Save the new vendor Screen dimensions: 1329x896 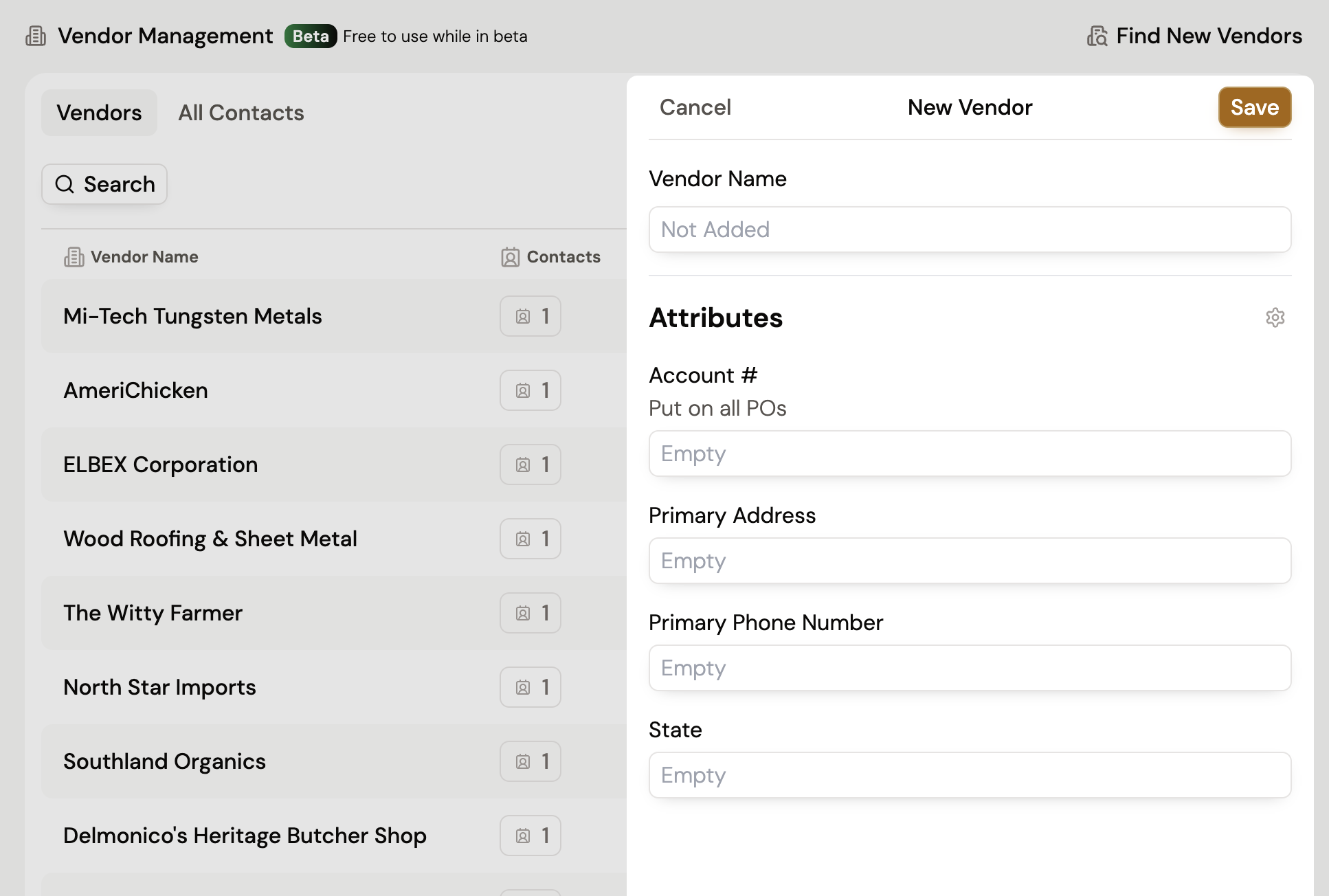[x=1254, y=107]
